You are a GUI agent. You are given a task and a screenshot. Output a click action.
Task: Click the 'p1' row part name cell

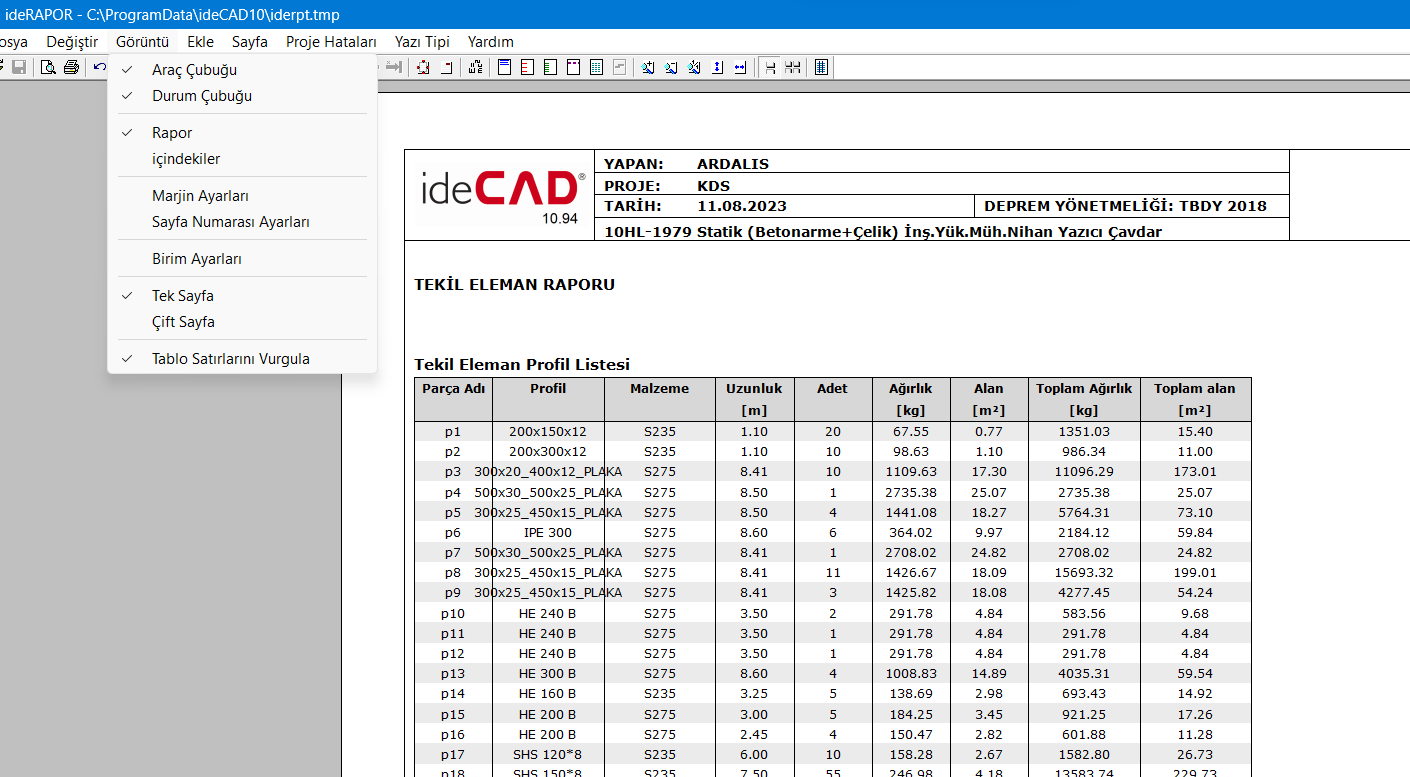(x=453, y=432)
